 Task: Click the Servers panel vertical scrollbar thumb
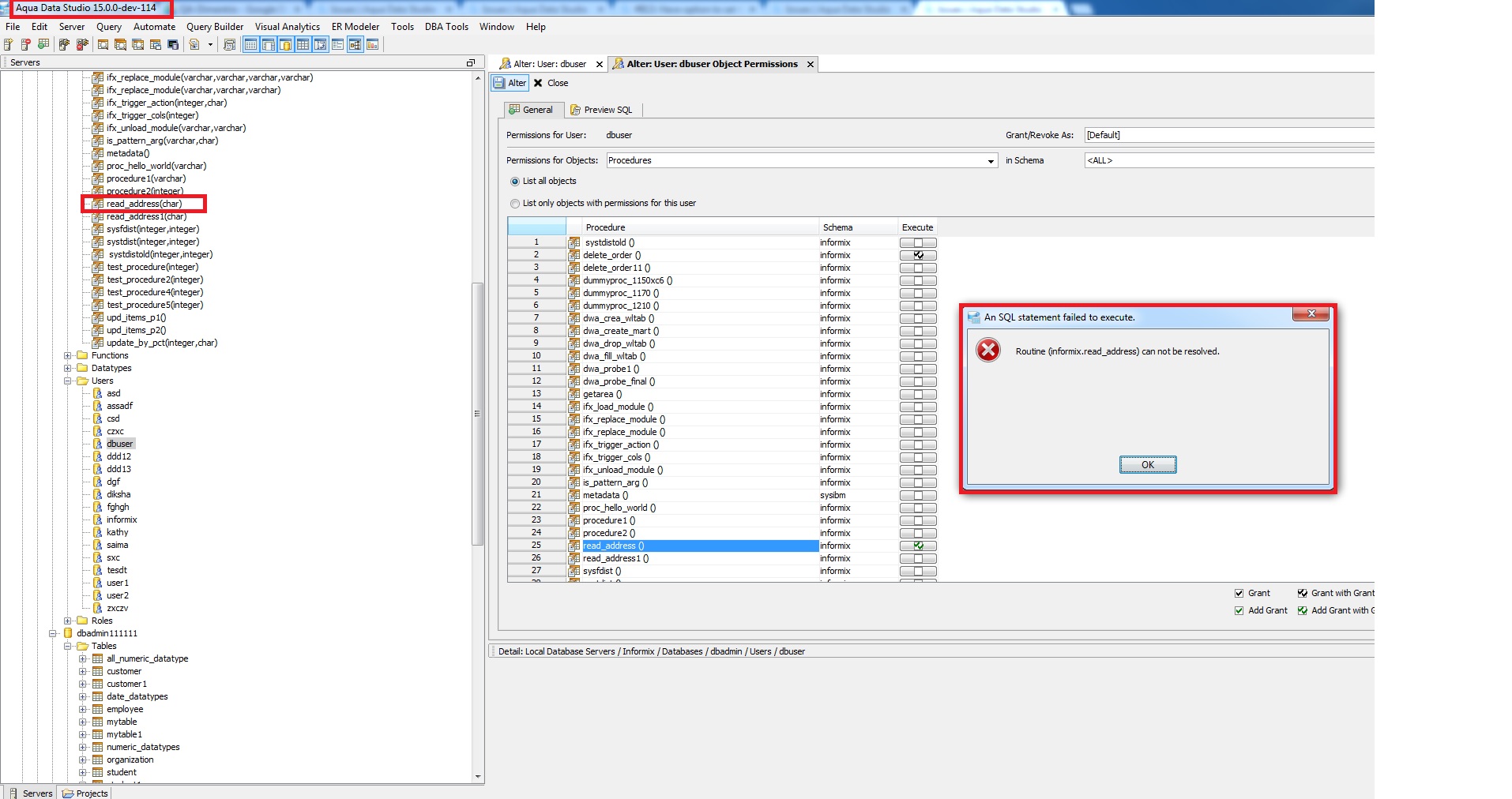[x=478, y=414]
